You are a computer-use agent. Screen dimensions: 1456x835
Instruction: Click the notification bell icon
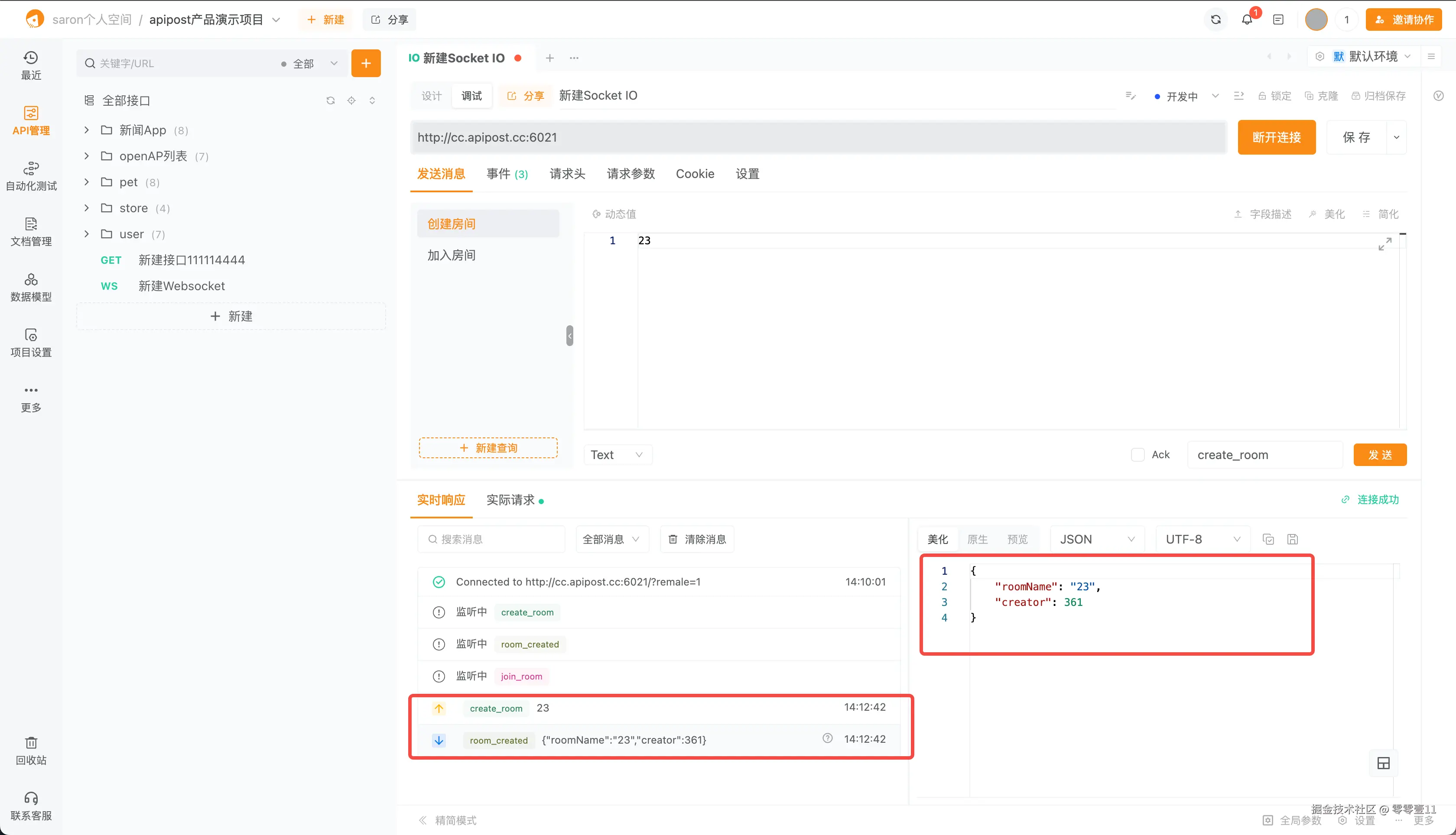[x=1247, y=19]
